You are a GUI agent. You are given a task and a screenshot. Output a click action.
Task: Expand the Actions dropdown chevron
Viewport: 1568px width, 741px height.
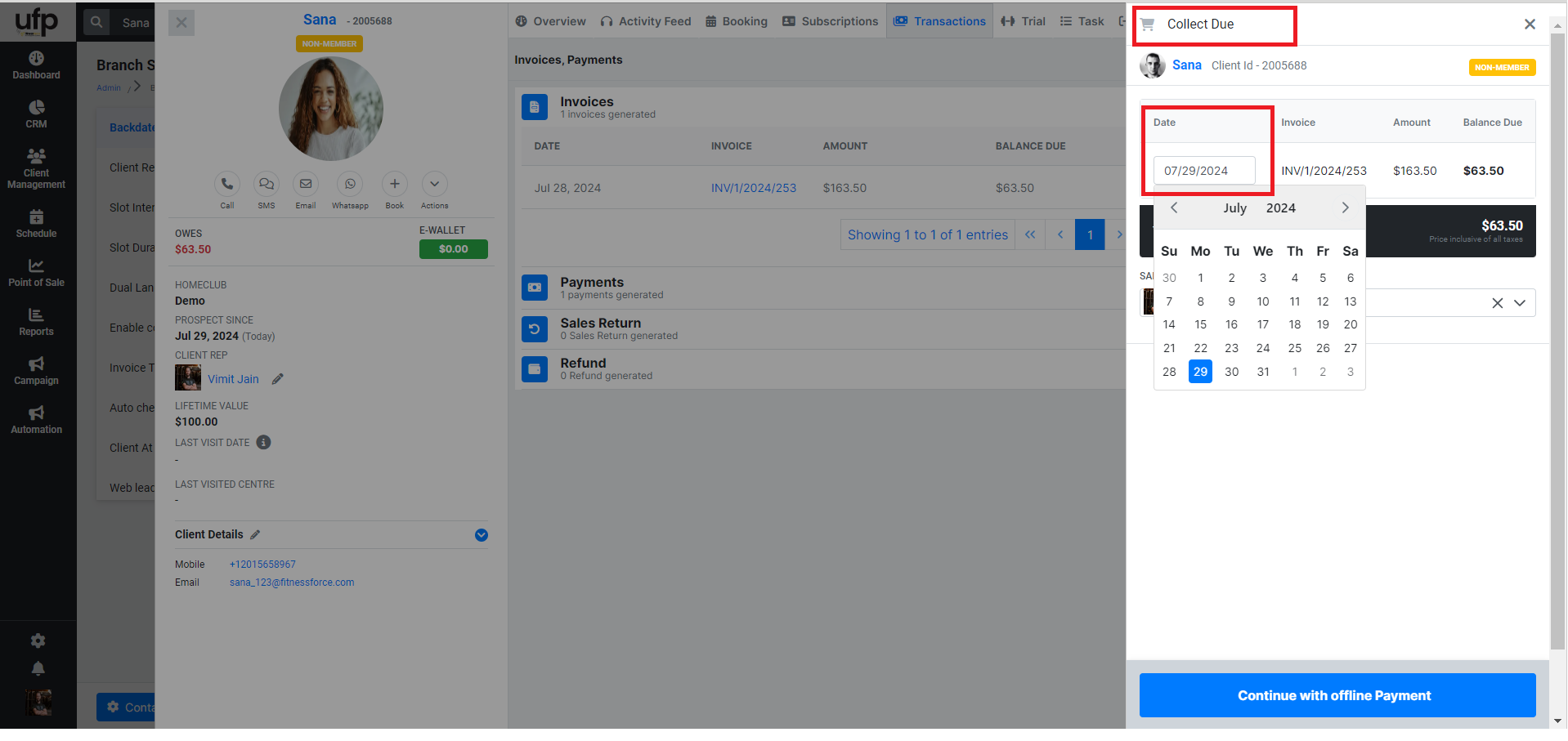[434, 184]
